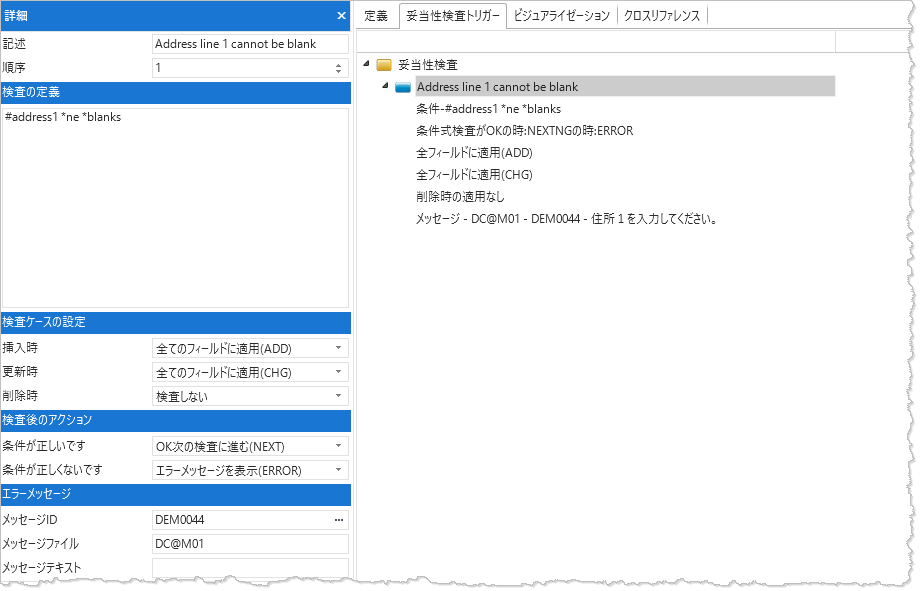Open the ビジュアライゼーション tab

point(562,16)
